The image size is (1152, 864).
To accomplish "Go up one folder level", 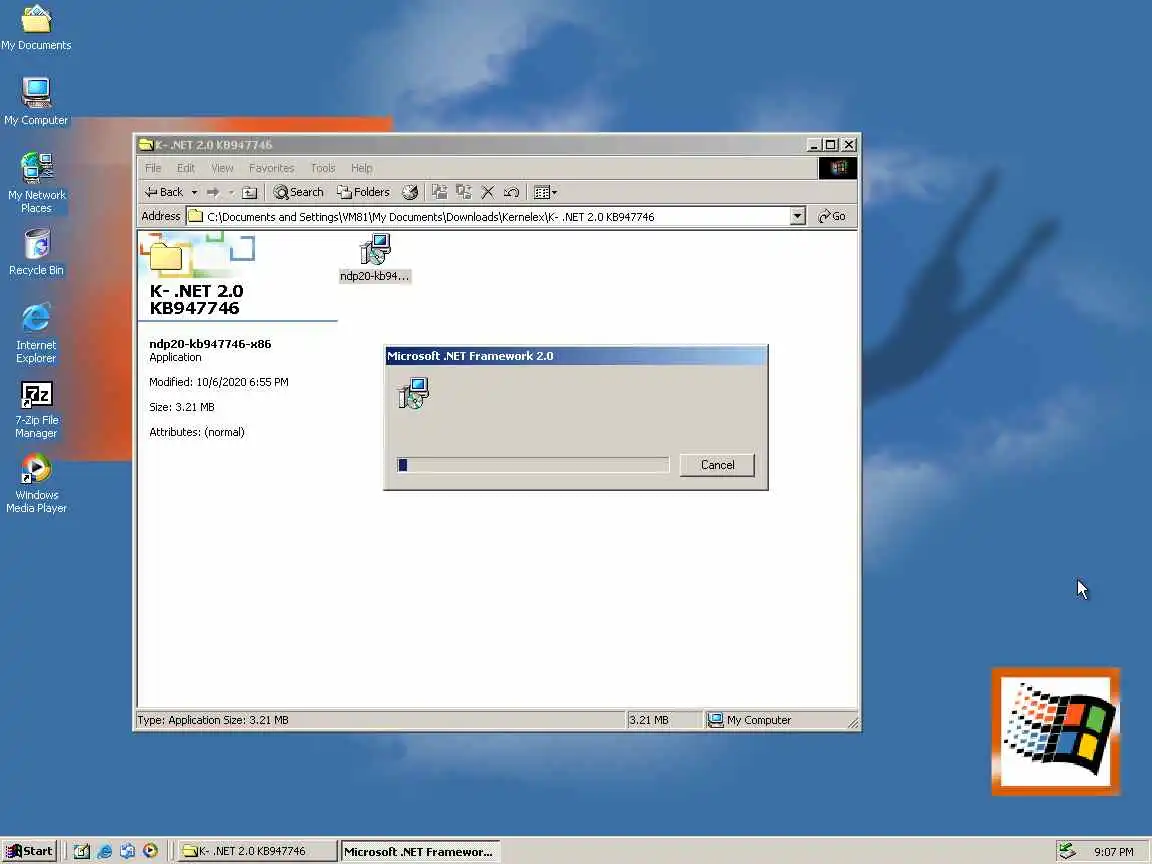I will click(x=250, y=192).
